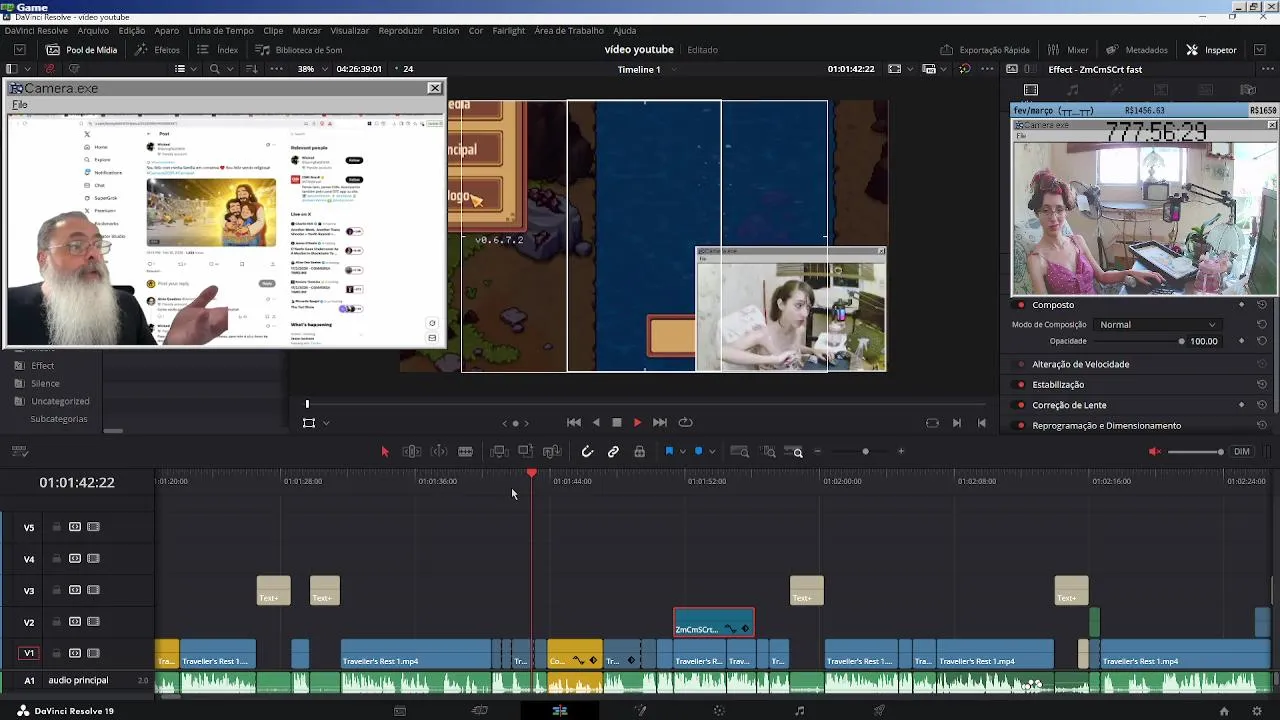The image size is (1280, 720).
Task: Toggle auto track selector on V3
Action: pos(75,590)
